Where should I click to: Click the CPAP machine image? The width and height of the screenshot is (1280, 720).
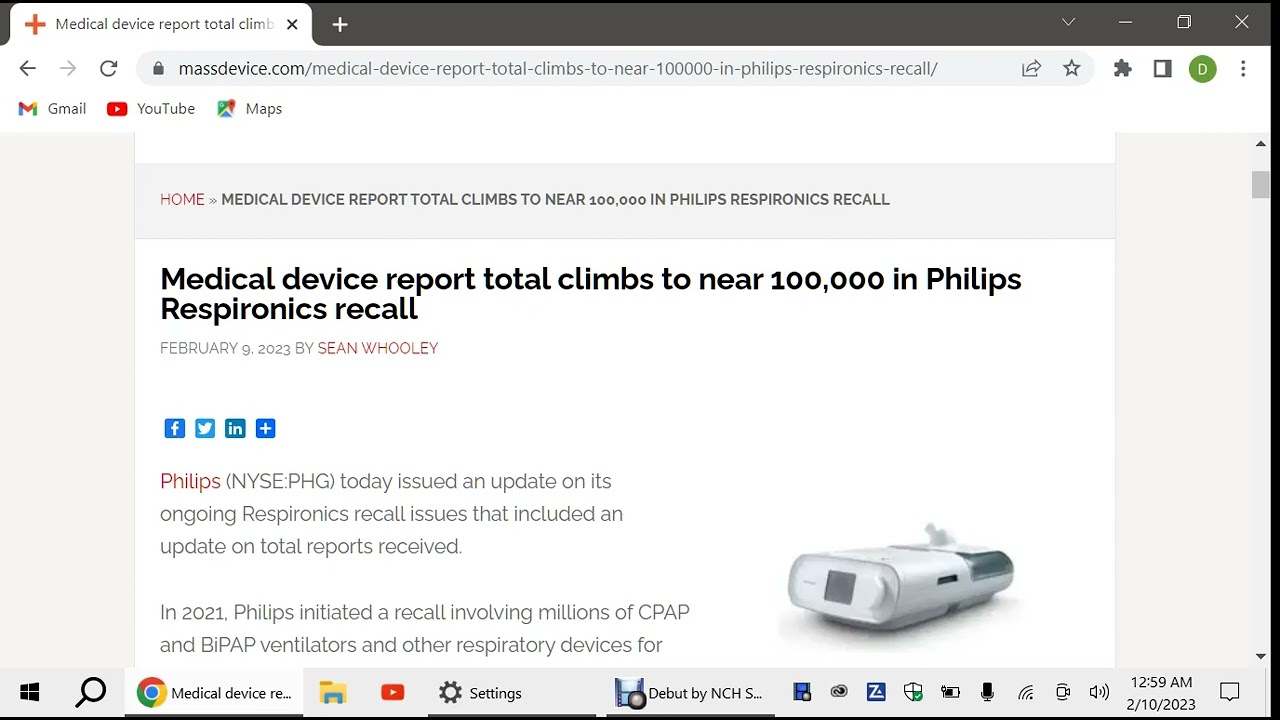coord(902,584)
